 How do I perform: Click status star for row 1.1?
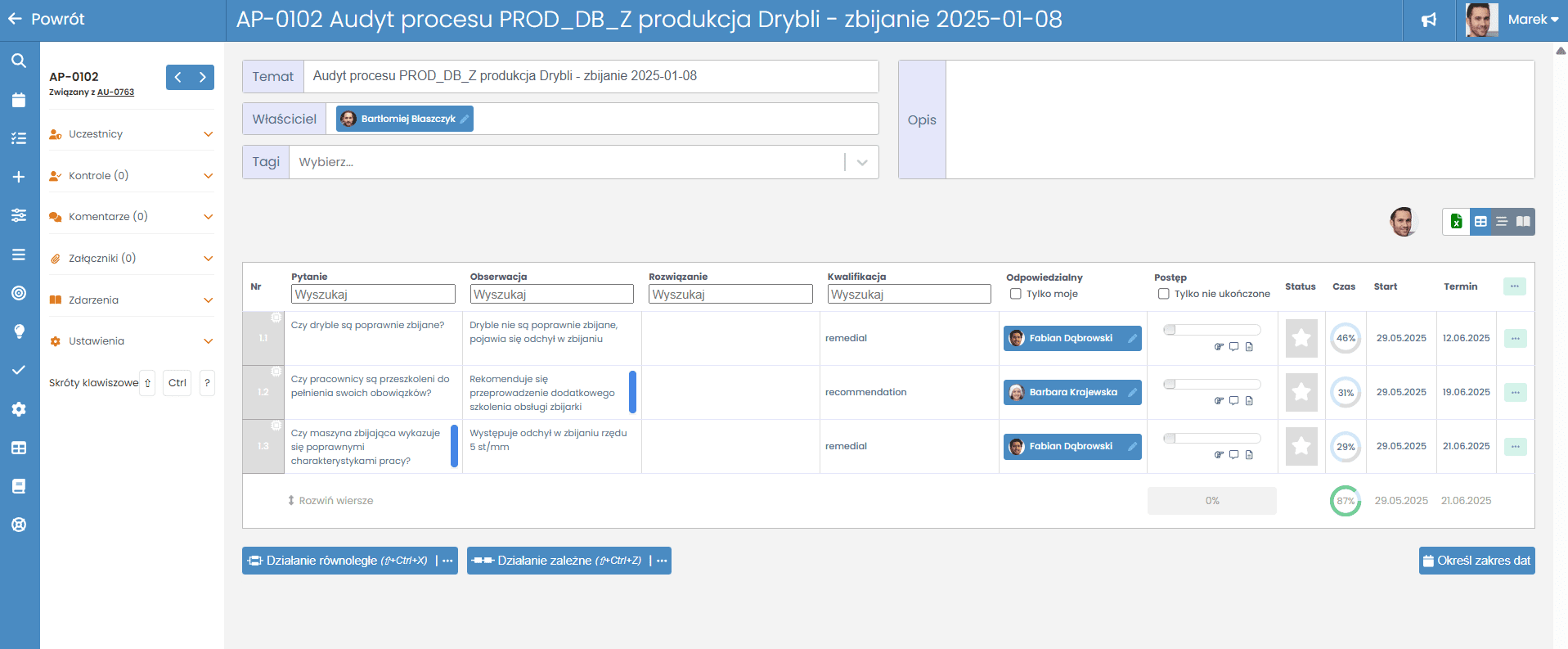point(1301,338)
